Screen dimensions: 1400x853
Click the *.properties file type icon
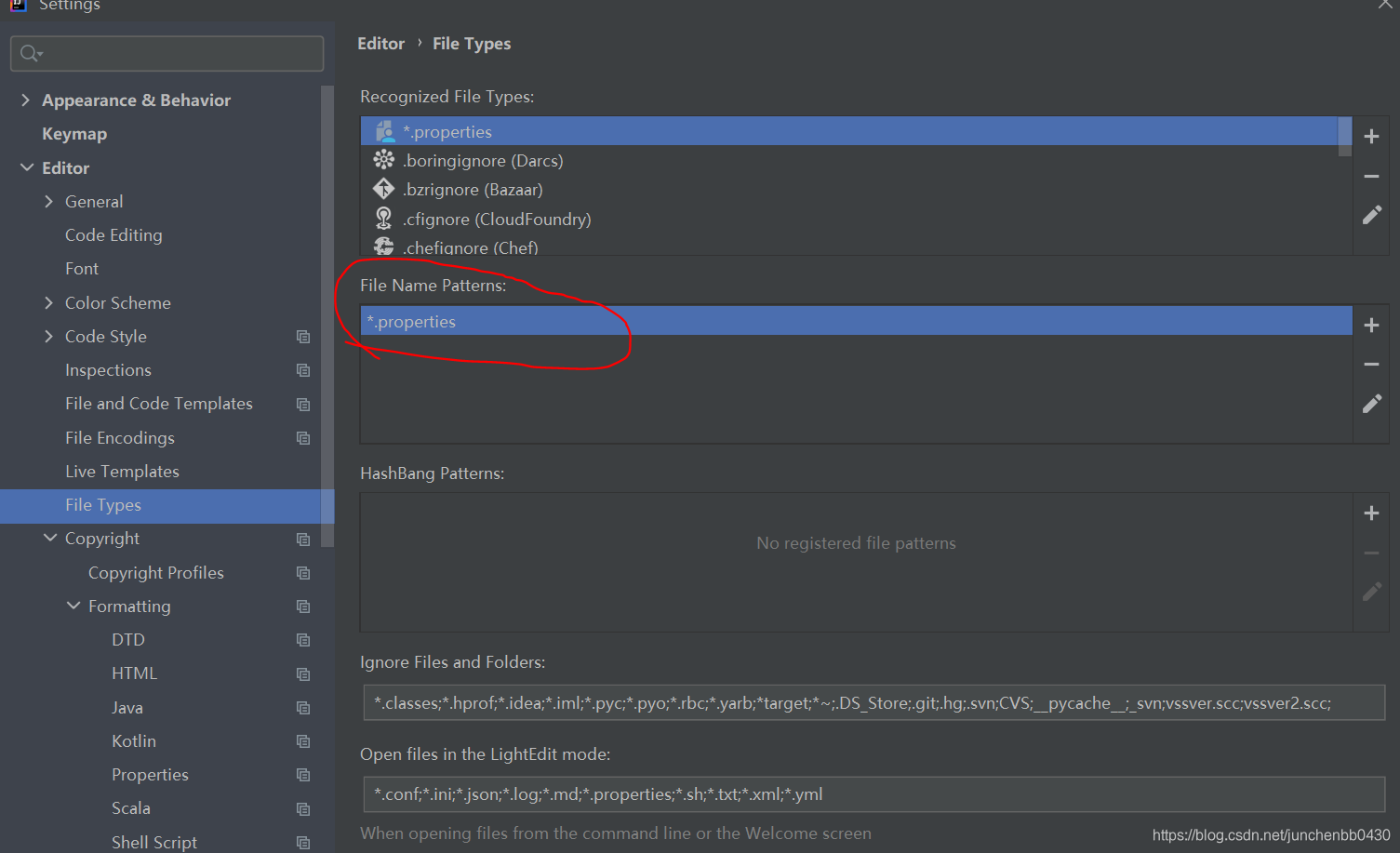pos(383,131)
